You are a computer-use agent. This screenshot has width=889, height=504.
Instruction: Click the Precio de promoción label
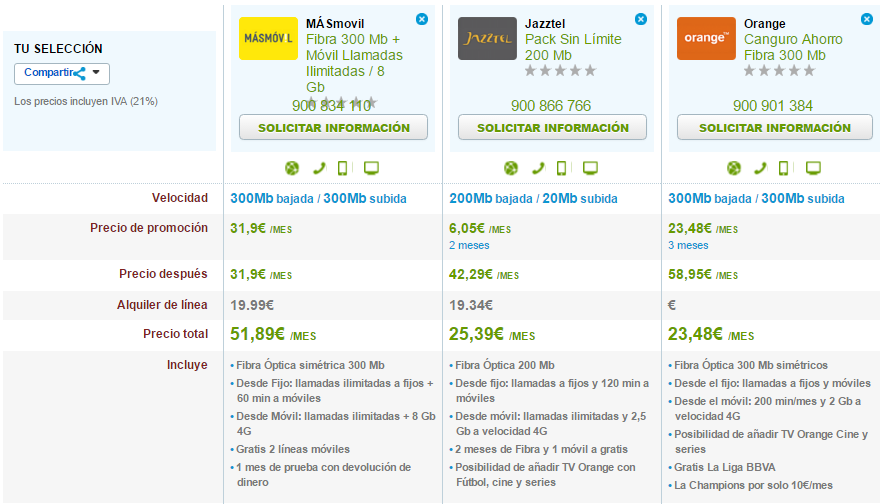pos(149,228)
